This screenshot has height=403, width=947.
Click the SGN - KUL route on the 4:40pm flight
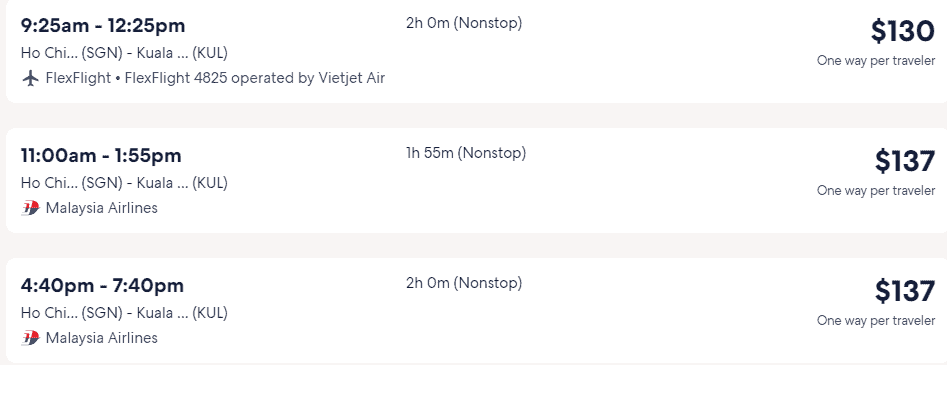pos(124,313)
